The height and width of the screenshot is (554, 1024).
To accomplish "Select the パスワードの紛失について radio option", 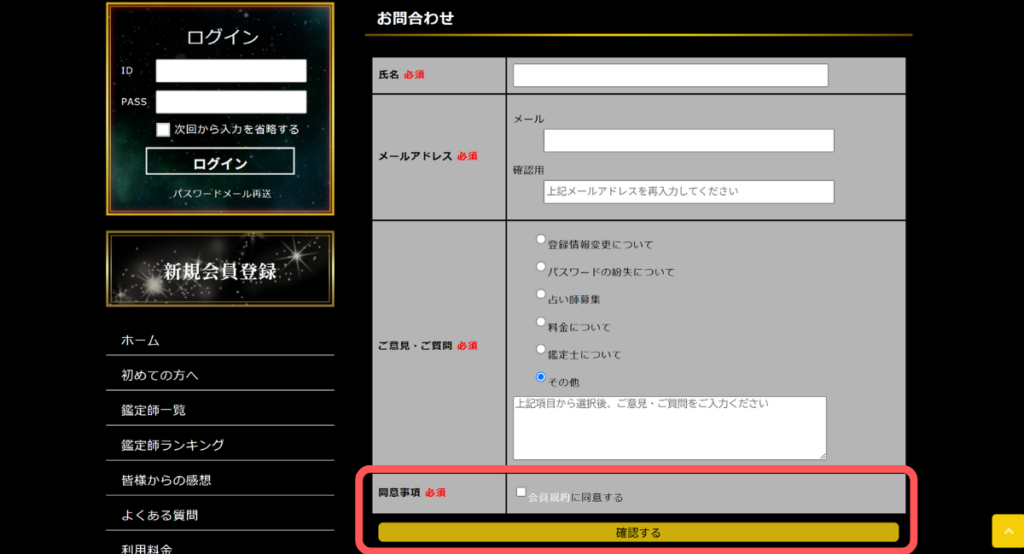I will click(541, 267).
